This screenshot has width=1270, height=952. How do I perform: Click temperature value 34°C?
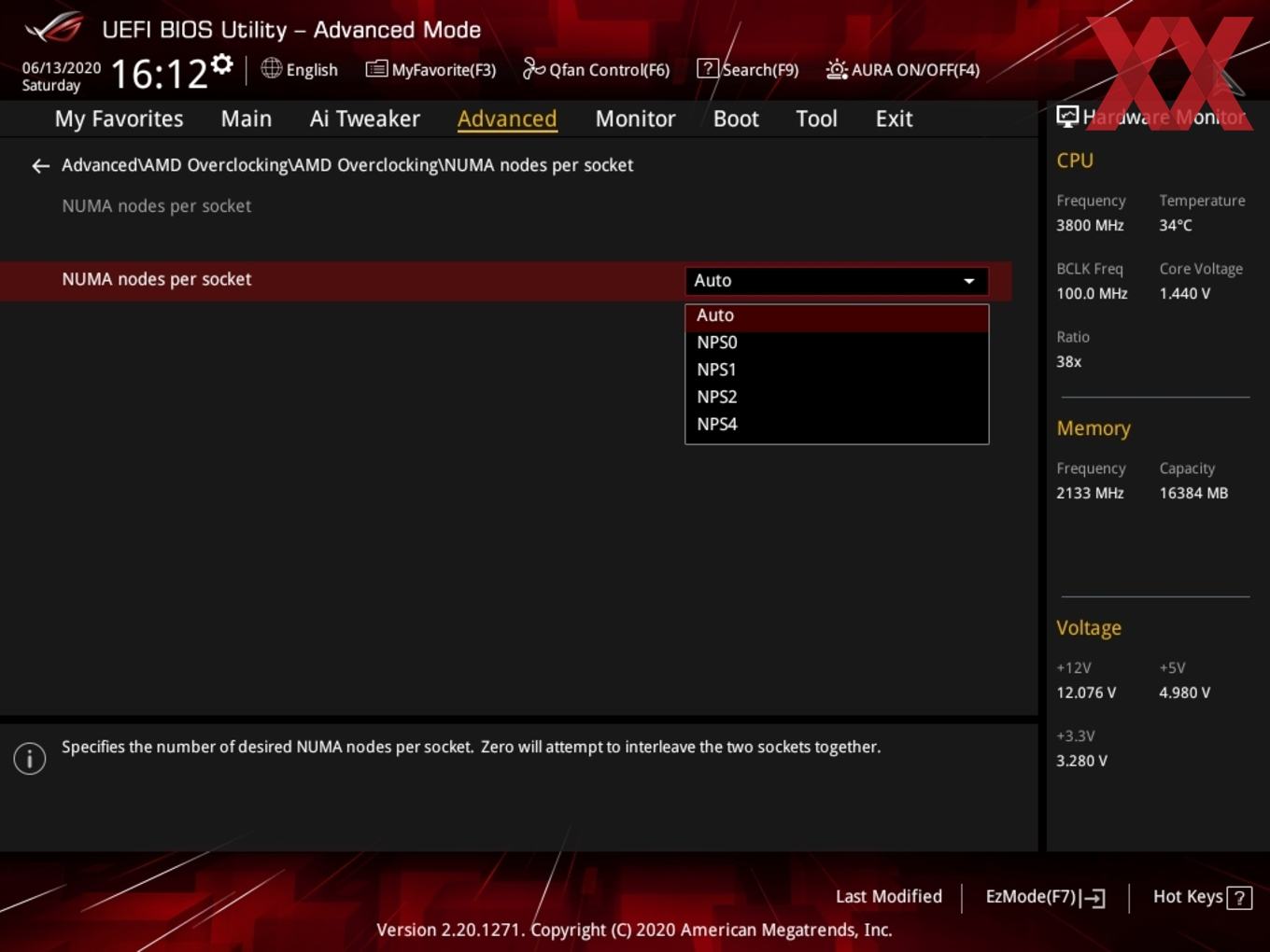pos(1176,226)
